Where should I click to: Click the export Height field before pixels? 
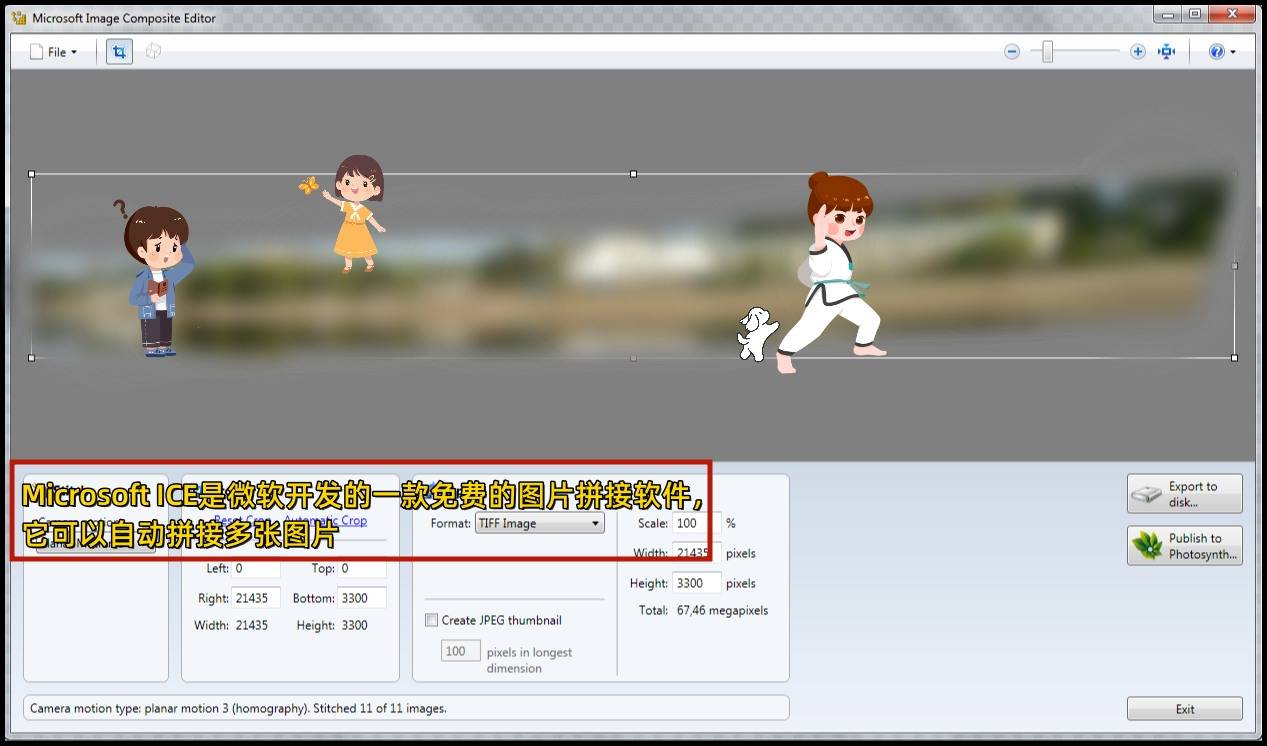tap(696, 583)
